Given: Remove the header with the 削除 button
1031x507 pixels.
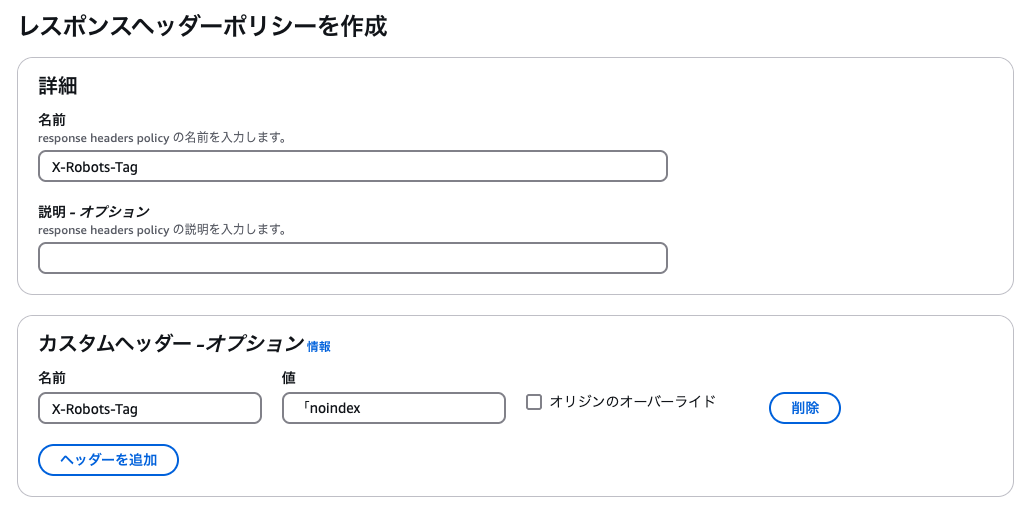Looking at the screenshot, I should point(805,408).
